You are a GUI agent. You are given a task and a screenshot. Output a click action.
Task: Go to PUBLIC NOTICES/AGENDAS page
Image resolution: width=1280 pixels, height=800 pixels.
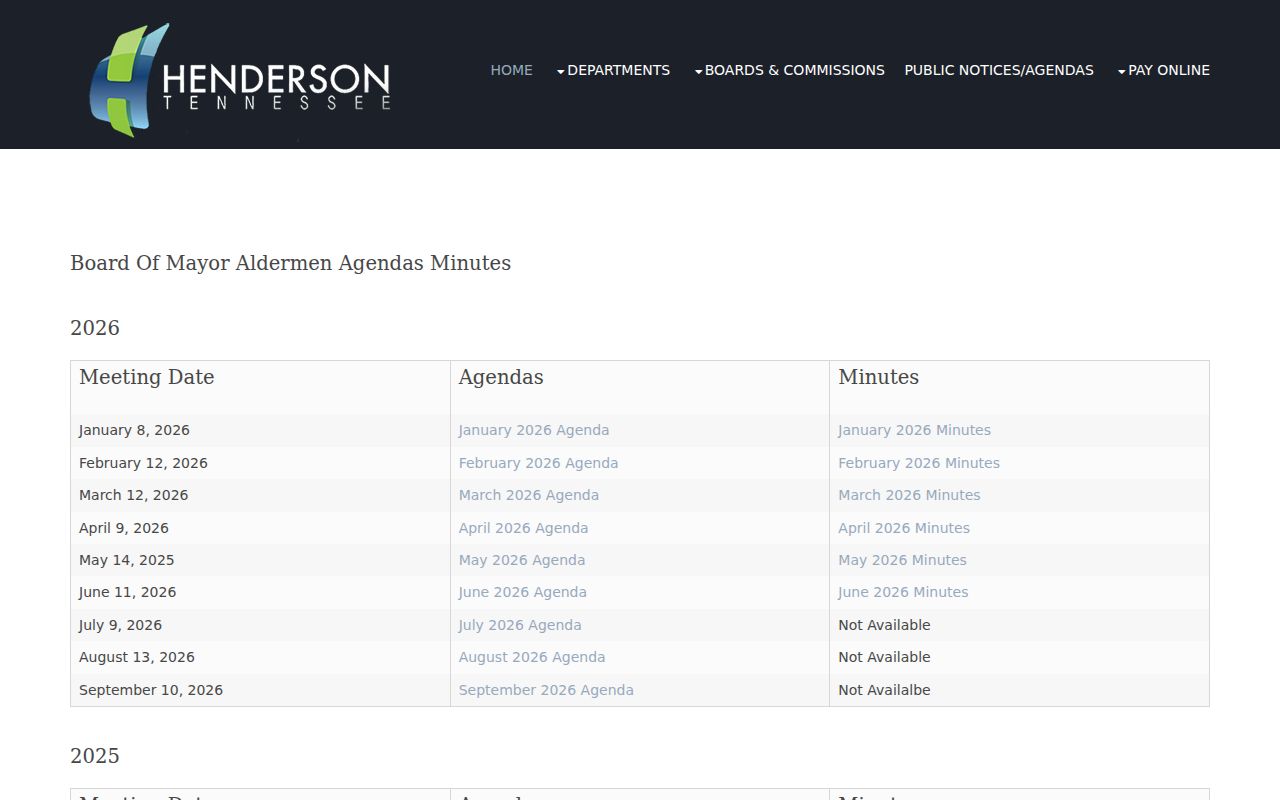click(x=999, y=70)
